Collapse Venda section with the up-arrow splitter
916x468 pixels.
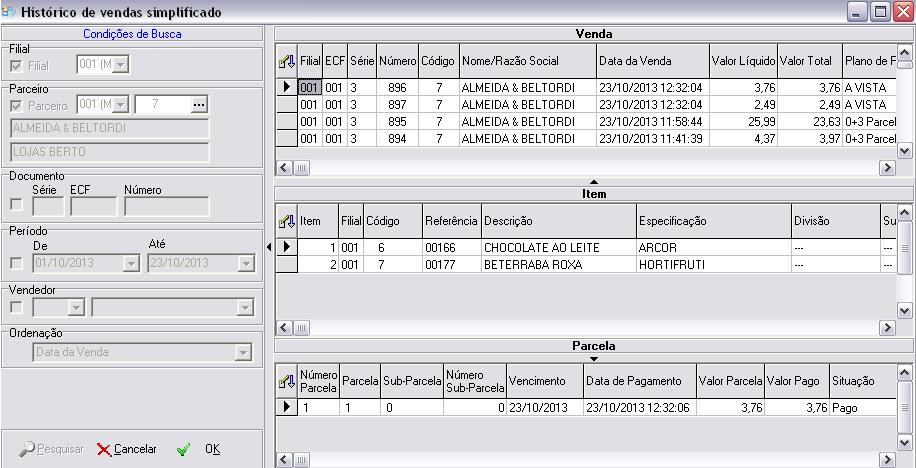pos(594,182)
